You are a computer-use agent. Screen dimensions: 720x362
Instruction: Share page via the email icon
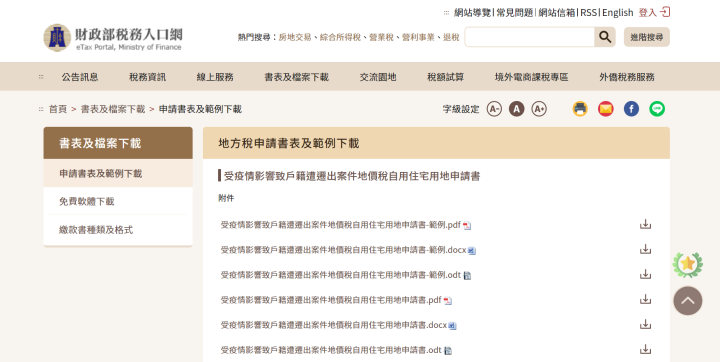[606, 109]
